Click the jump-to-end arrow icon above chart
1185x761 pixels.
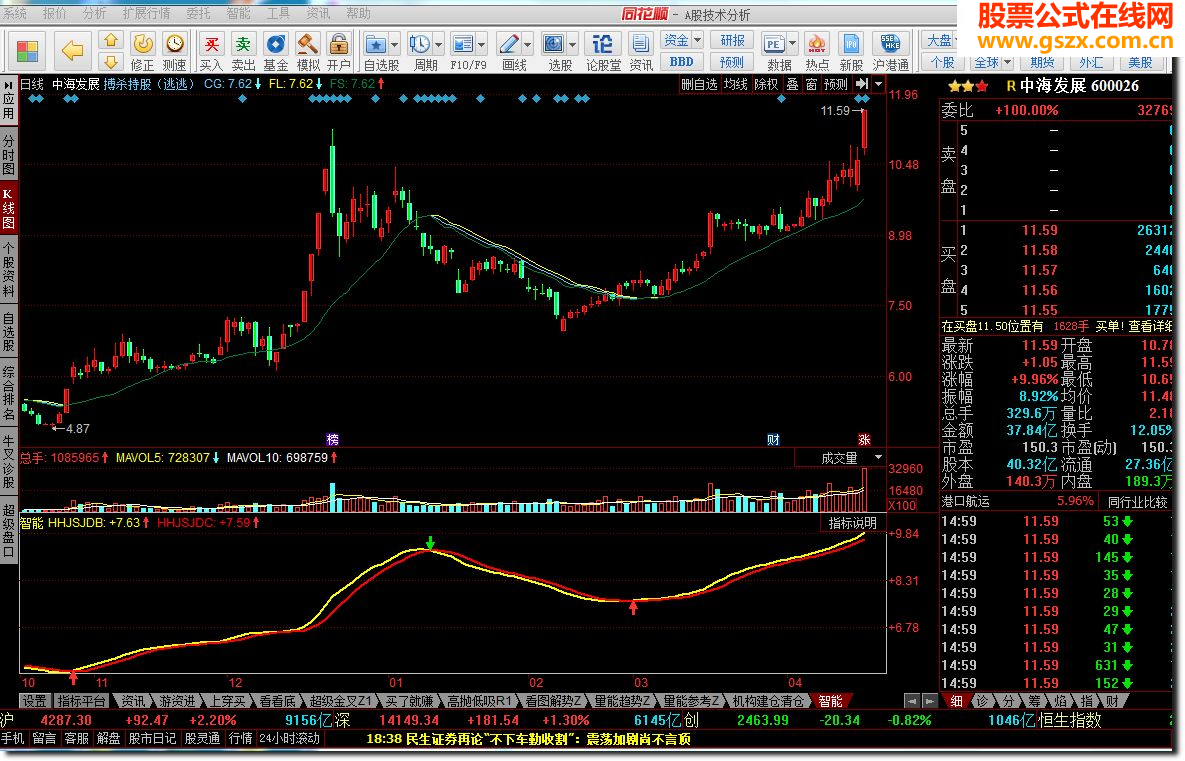(862, 84)
